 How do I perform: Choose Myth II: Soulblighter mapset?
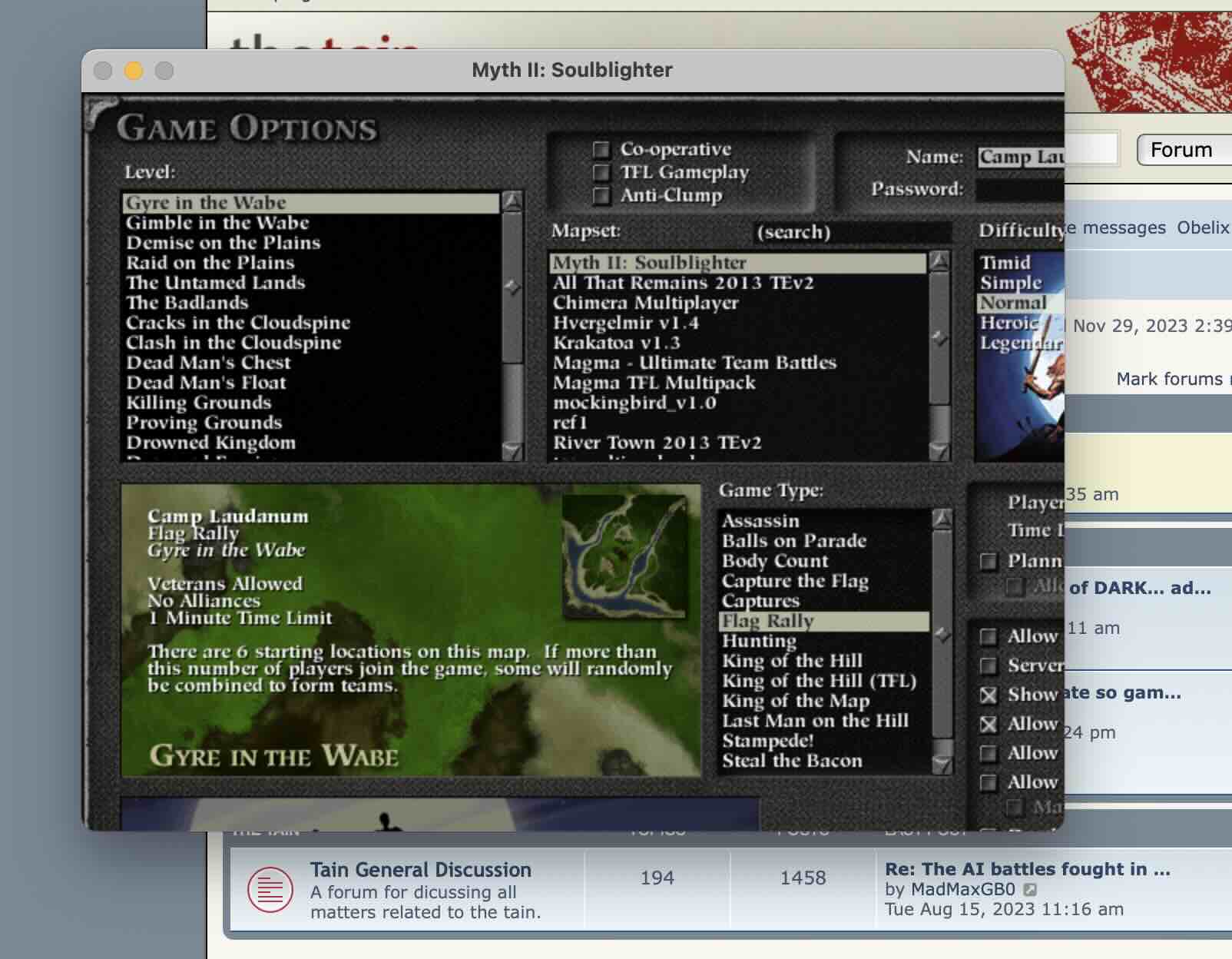738,263
